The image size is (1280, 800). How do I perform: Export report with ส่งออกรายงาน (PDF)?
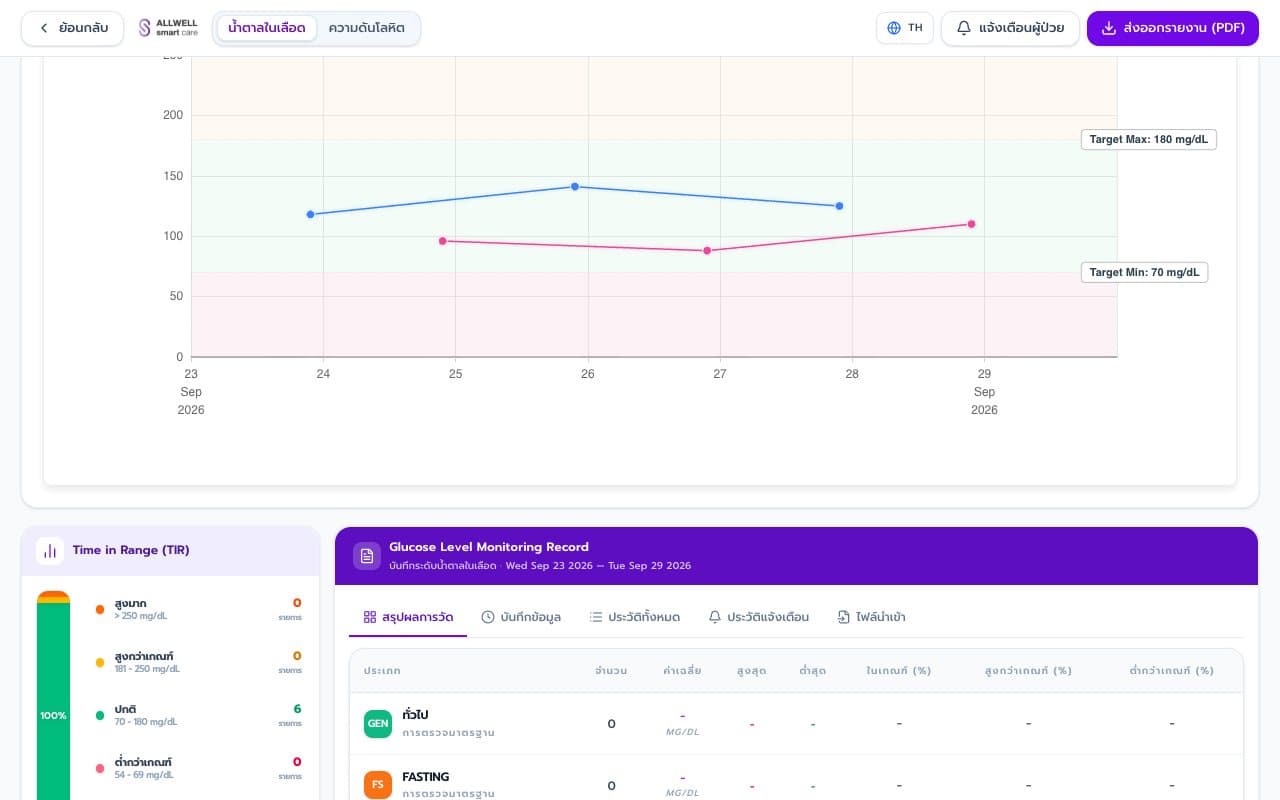click(1173, 28)
